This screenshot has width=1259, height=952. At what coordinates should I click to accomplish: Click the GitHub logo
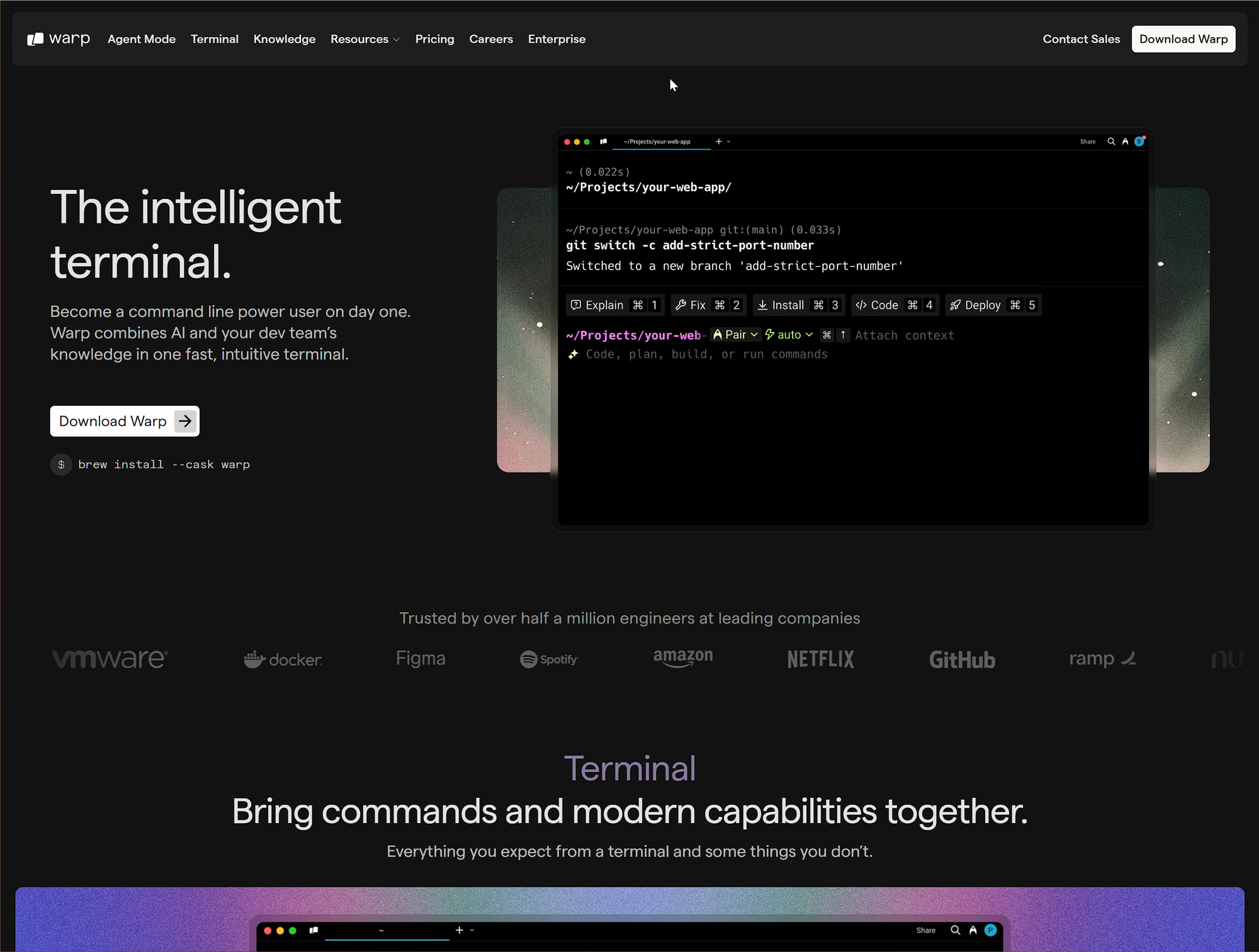coord(962,659)
